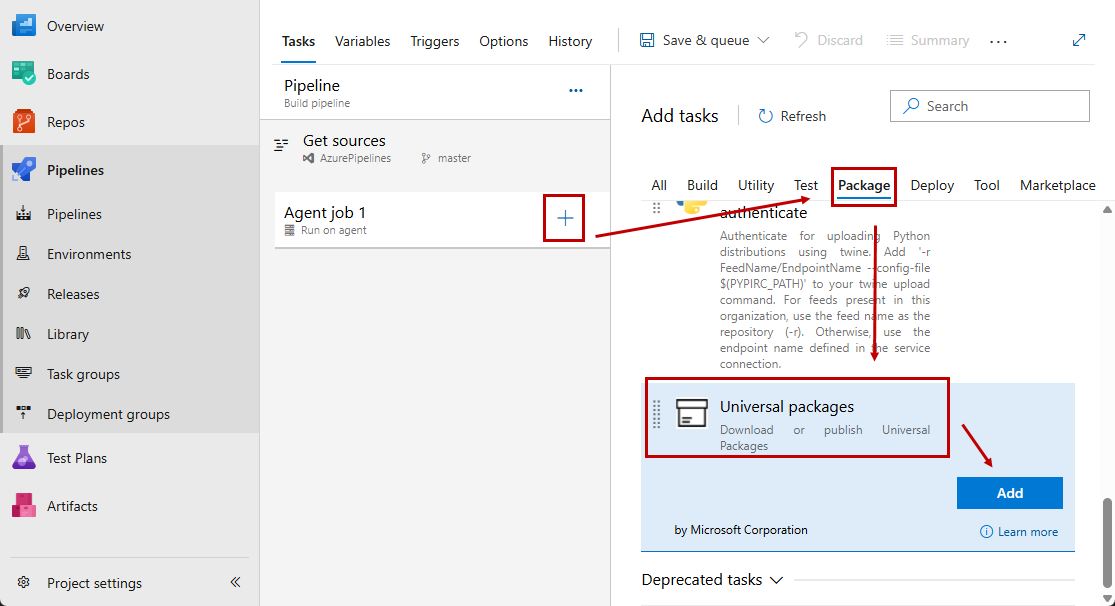Select the Package task category tab
The image size is (1115, 606).
click(864, 185)
